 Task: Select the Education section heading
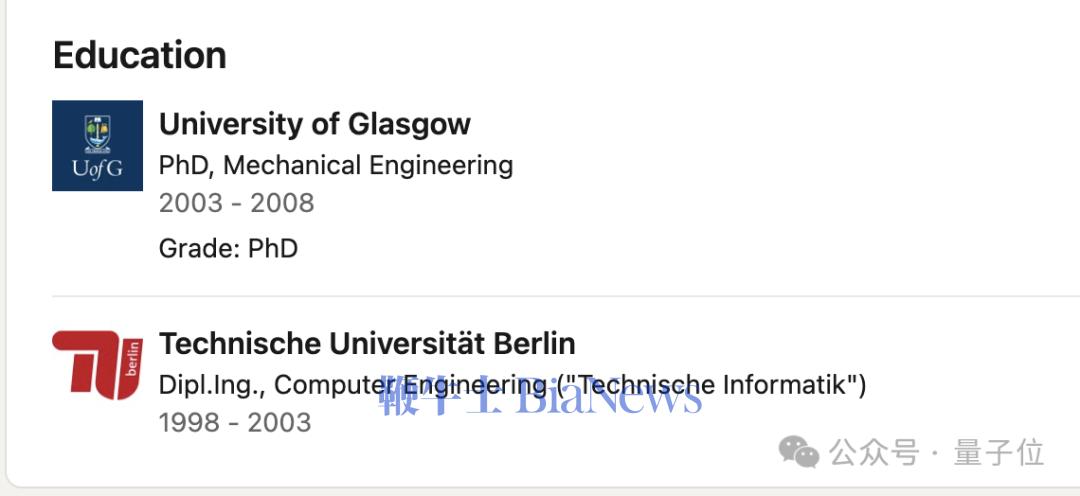click(x=140, y=55)
